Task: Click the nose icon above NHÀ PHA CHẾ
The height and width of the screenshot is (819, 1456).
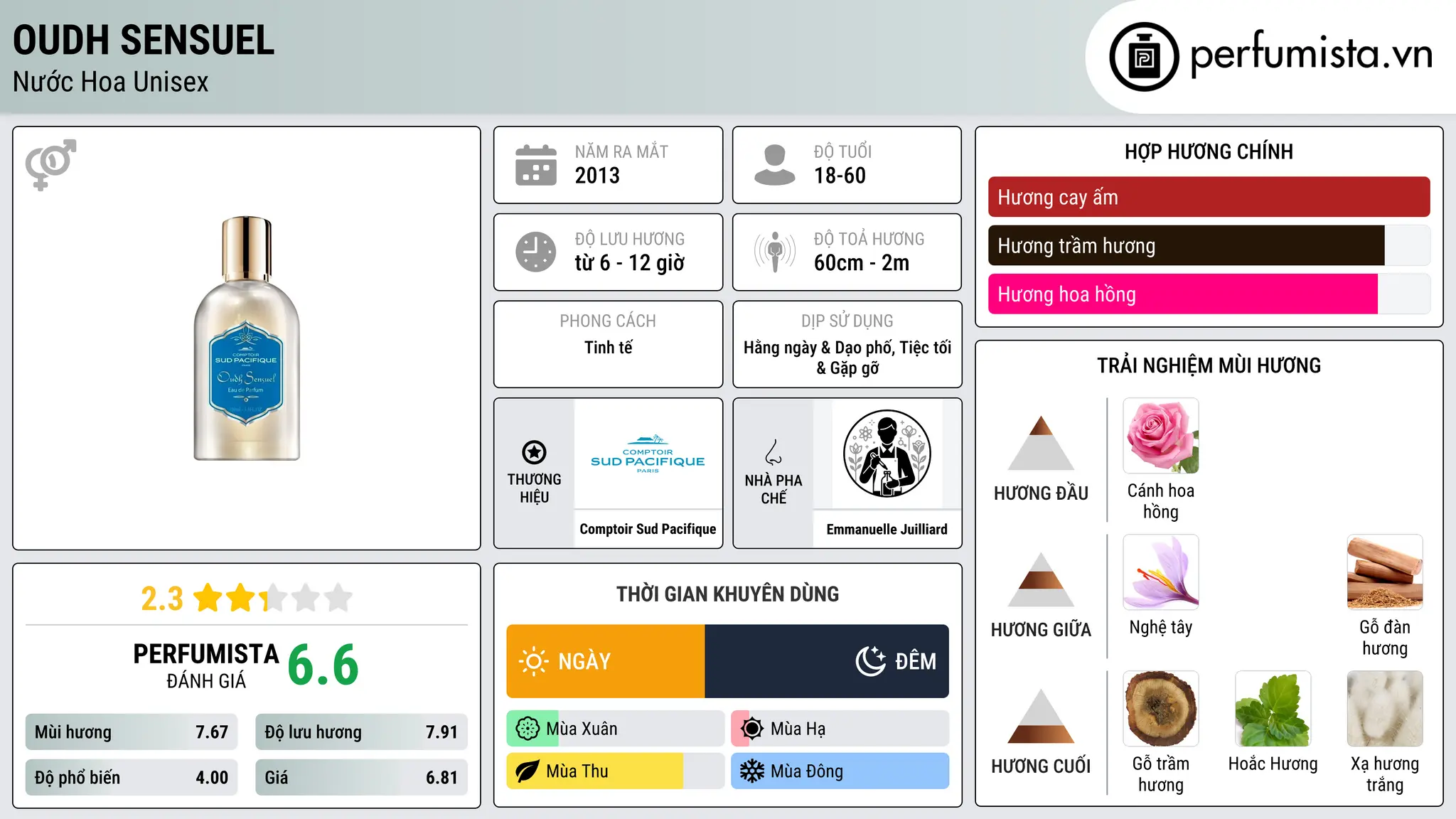Action: pyautogui.click(x=773, y=452)
